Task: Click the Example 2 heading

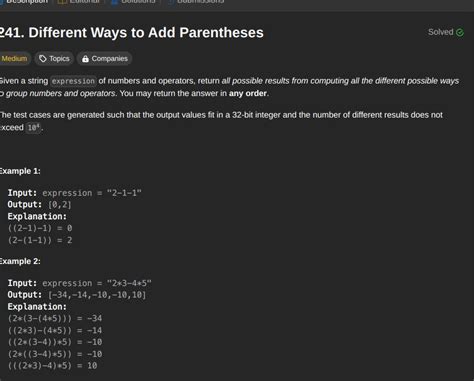Action: point(20,261)
